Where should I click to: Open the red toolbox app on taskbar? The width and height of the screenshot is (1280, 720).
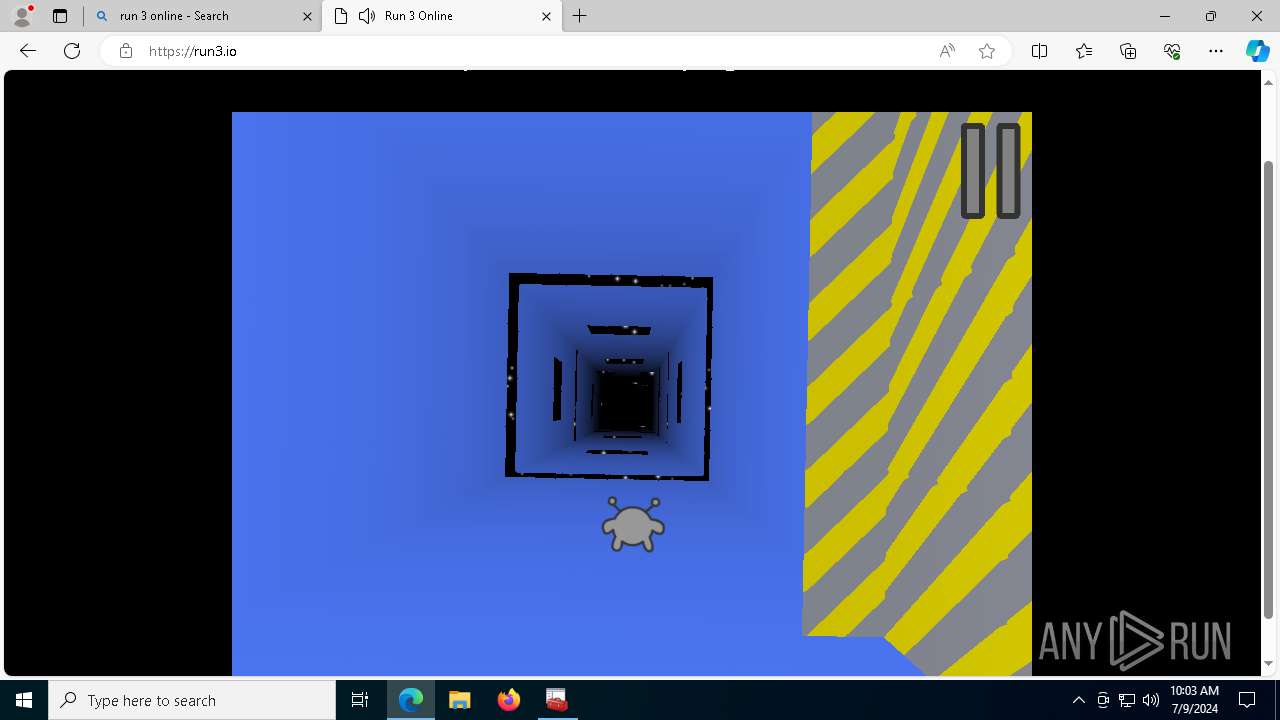[557, 700]
